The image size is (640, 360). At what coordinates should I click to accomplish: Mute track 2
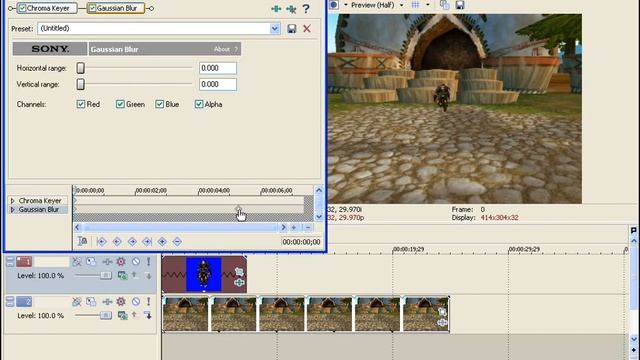136,302
